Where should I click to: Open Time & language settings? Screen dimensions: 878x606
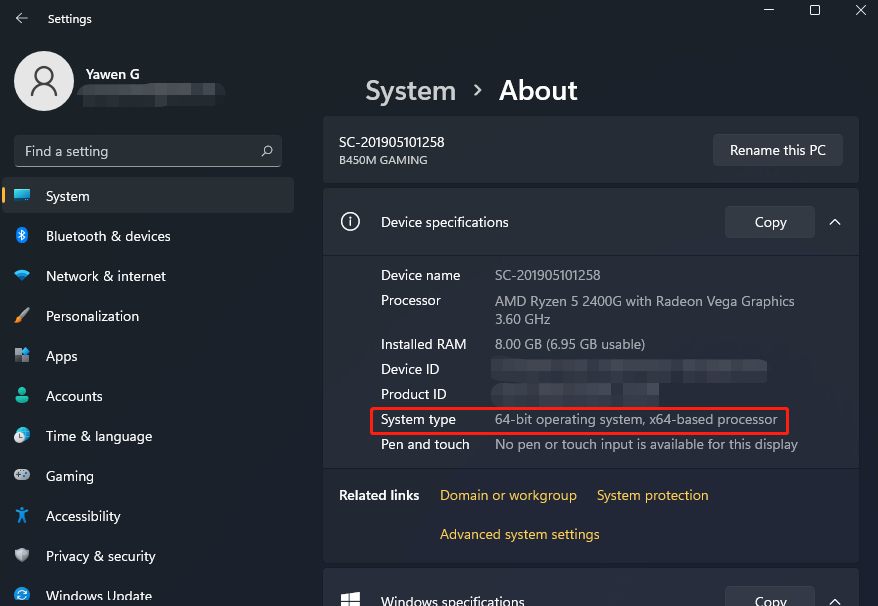(x=148, y=436)
